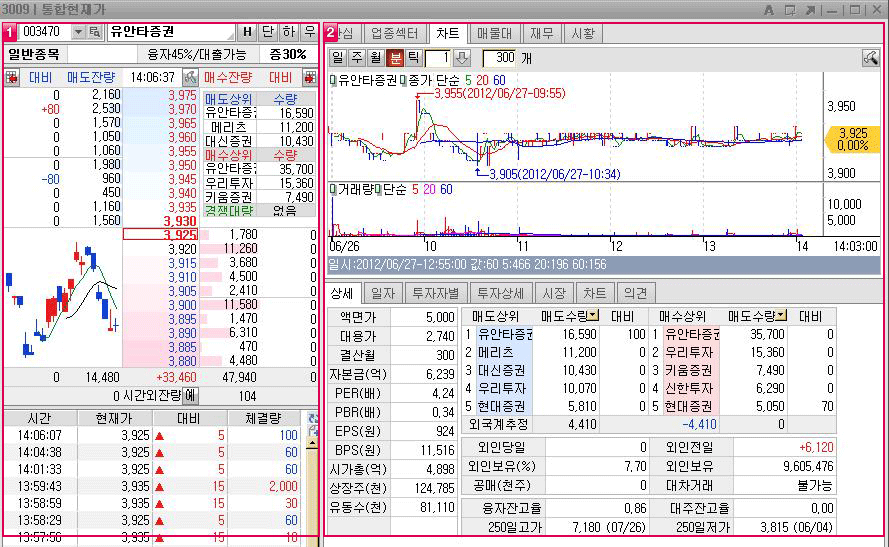Open 매도수량 column dropdown under 매도상위

point(593,315)
